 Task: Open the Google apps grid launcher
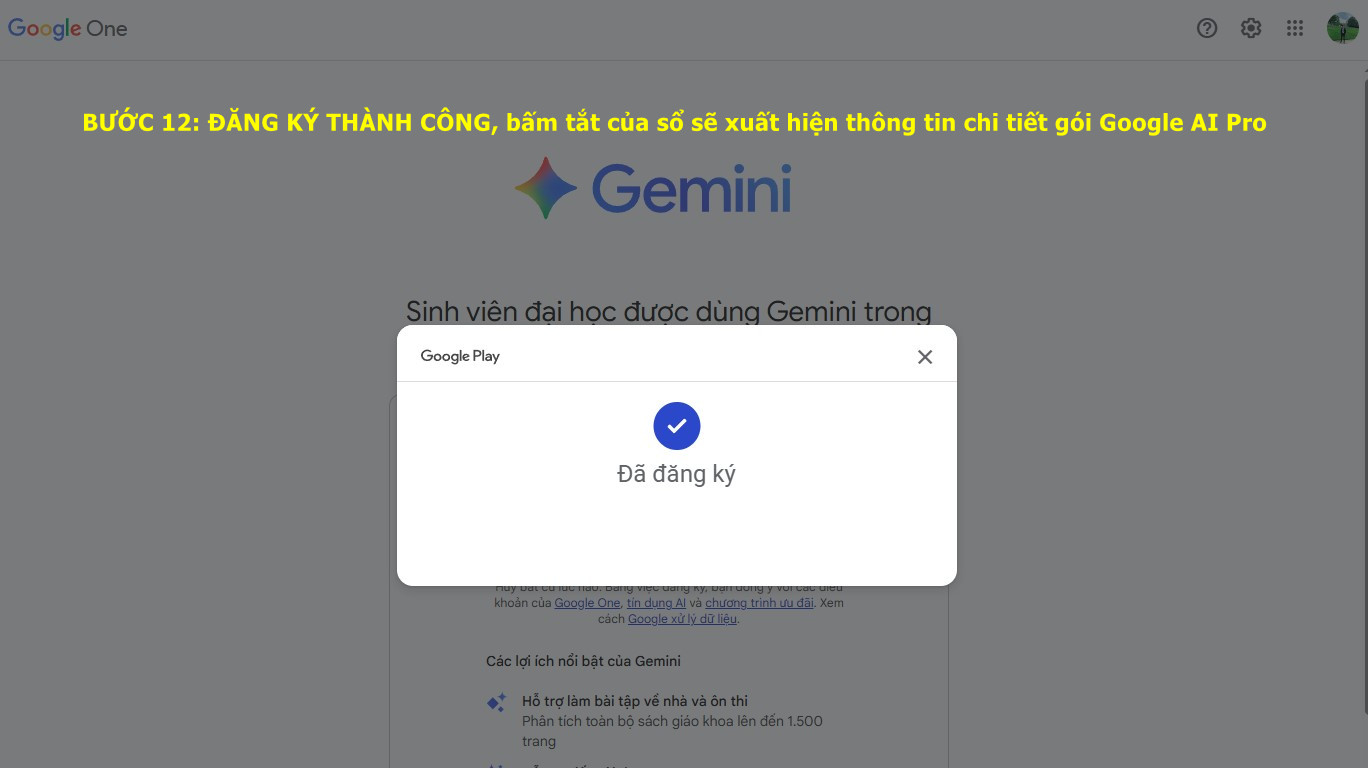tap(1295, 28)
